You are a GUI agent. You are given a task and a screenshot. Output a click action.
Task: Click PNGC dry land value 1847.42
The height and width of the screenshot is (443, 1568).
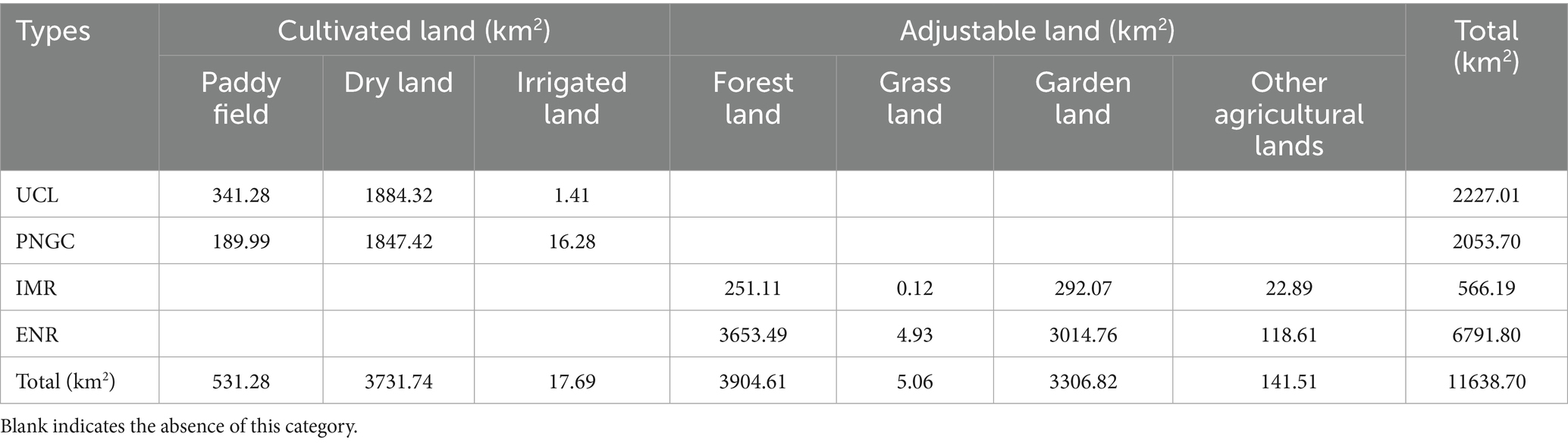[x=399, y=241]
